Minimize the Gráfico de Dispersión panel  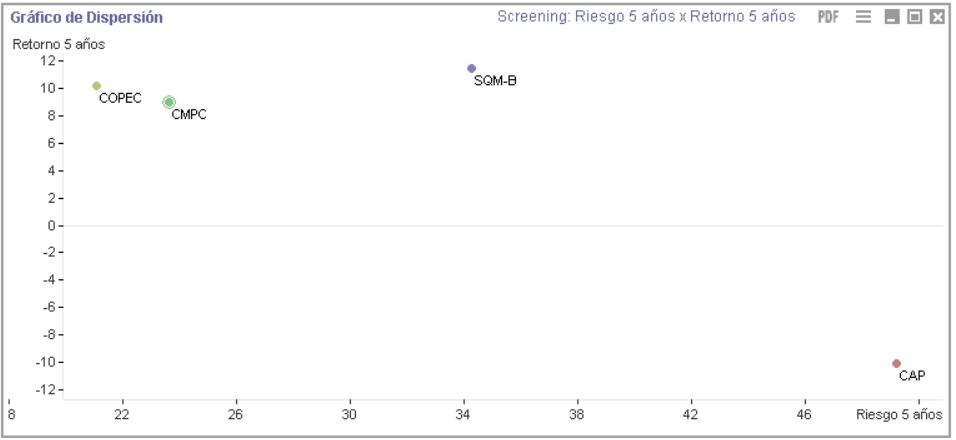892,17
